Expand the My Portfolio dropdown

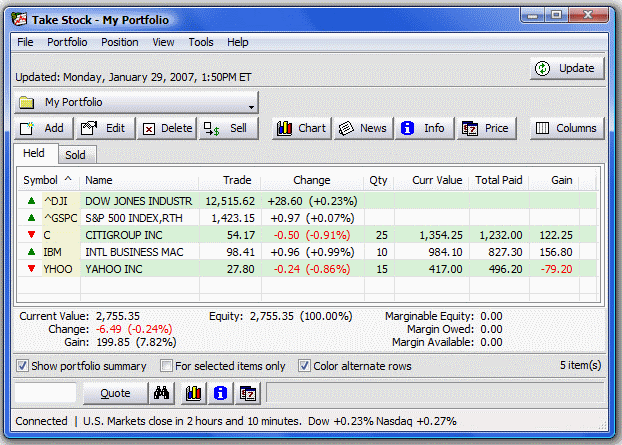click(x=250, y=102)
